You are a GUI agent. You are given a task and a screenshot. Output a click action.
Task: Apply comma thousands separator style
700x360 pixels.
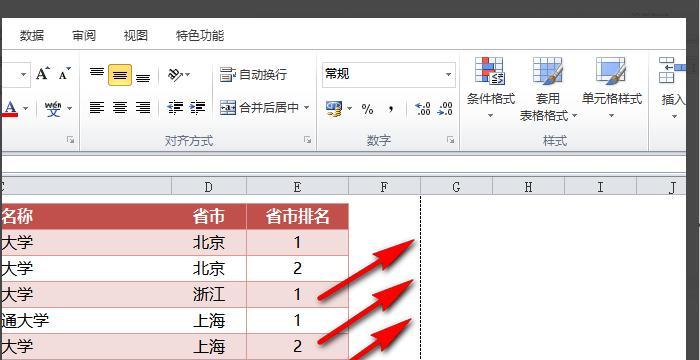(391, 109)
